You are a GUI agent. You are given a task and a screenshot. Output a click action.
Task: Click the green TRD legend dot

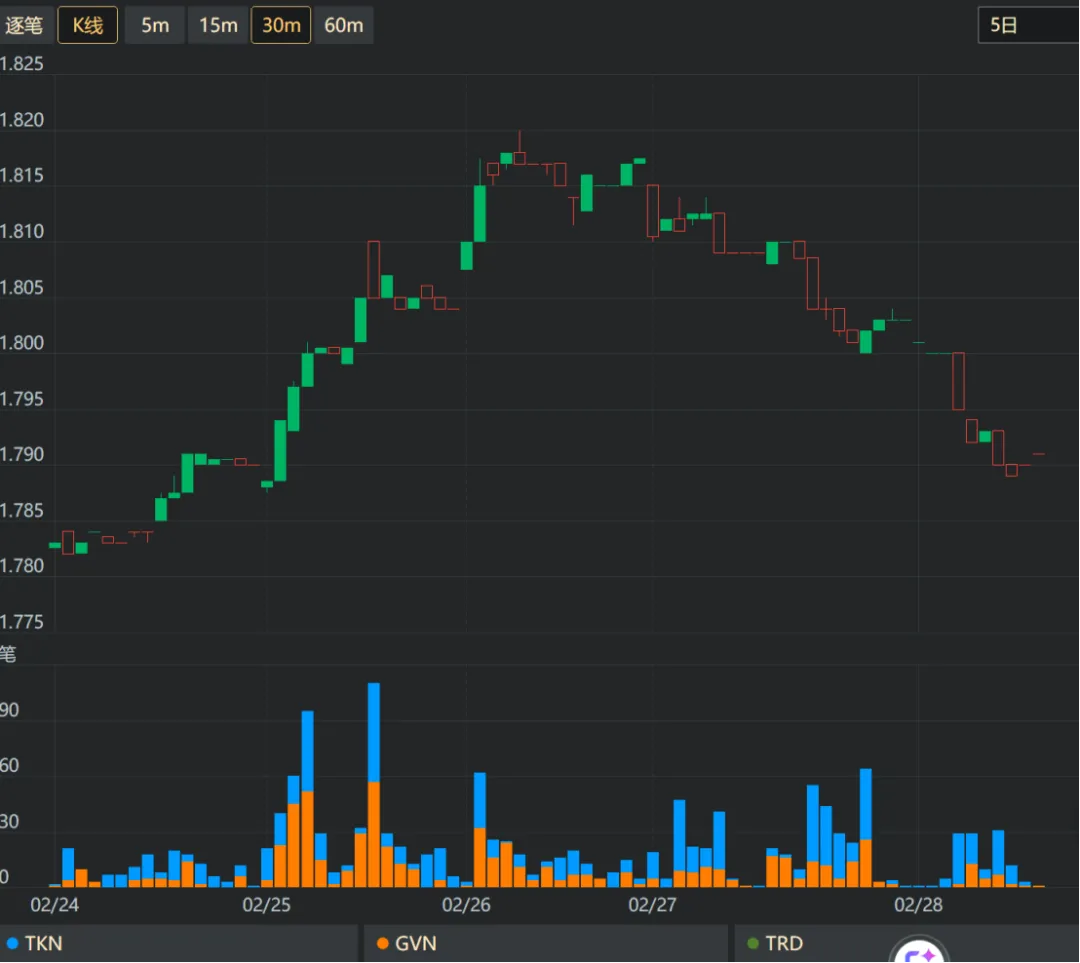click(x=753, y=943)
